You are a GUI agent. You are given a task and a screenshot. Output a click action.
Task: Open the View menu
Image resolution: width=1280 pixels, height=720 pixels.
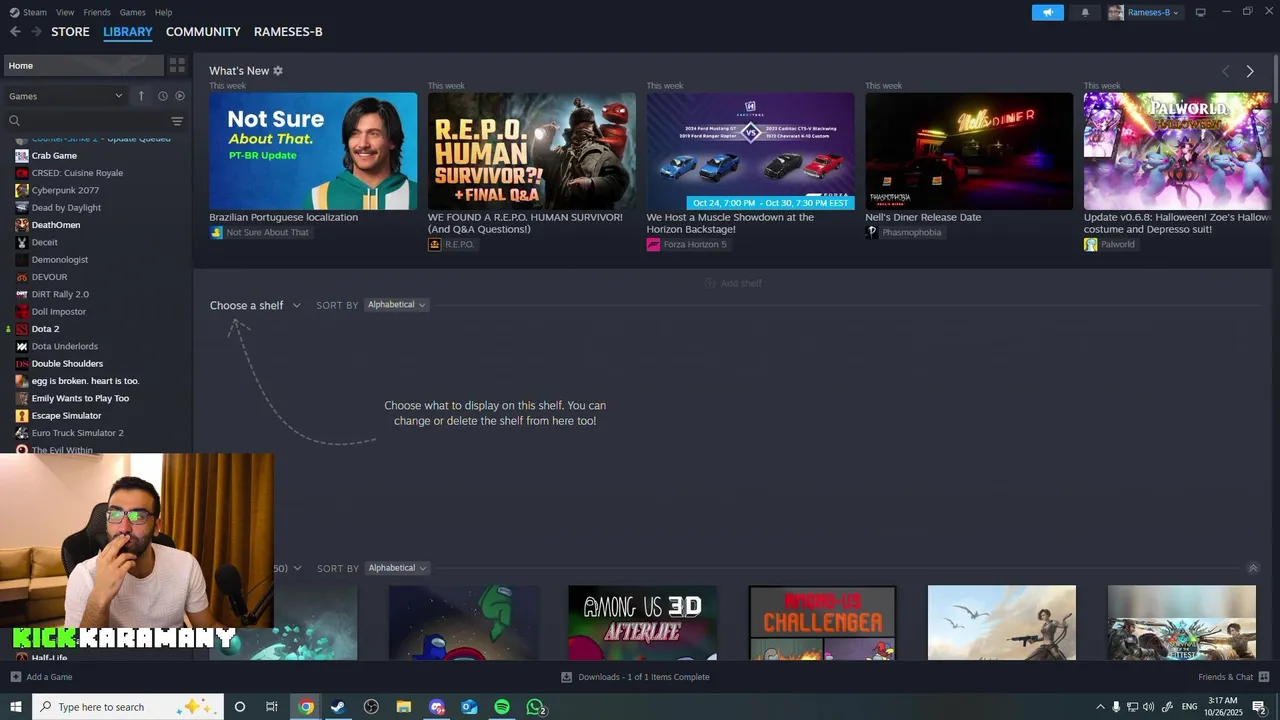coord(65,12)
